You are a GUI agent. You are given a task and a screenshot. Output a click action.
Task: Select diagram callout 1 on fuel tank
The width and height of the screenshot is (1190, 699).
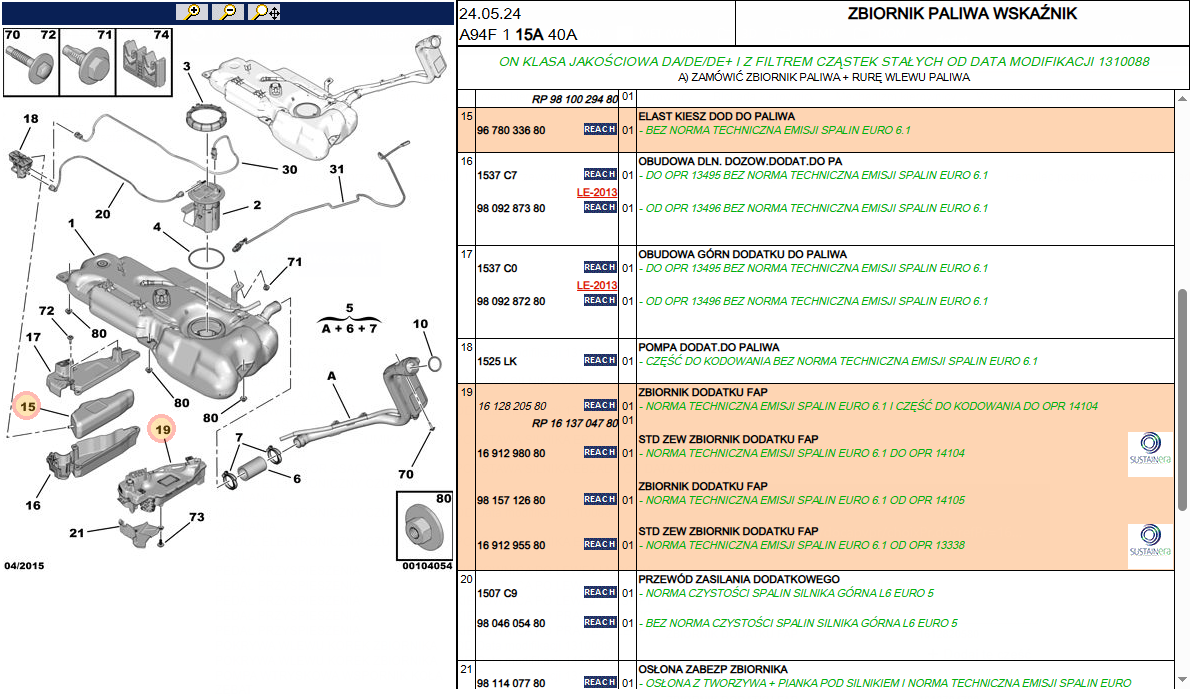coord(71,223)
